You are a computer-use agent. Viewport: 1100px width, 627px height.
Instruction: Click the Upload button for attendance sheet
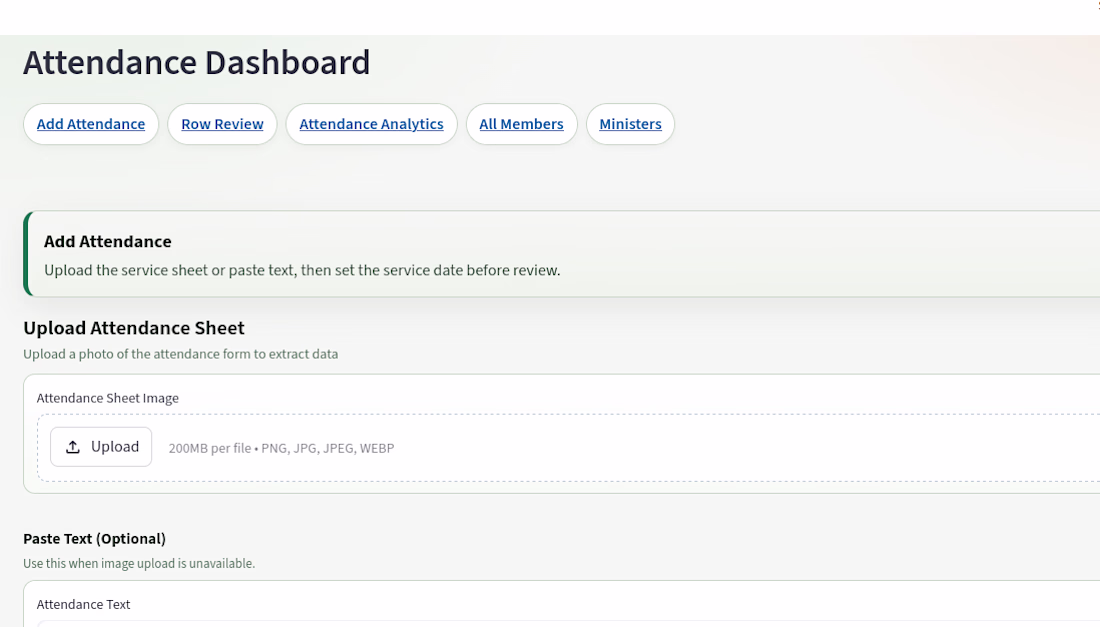pos(101,447)
